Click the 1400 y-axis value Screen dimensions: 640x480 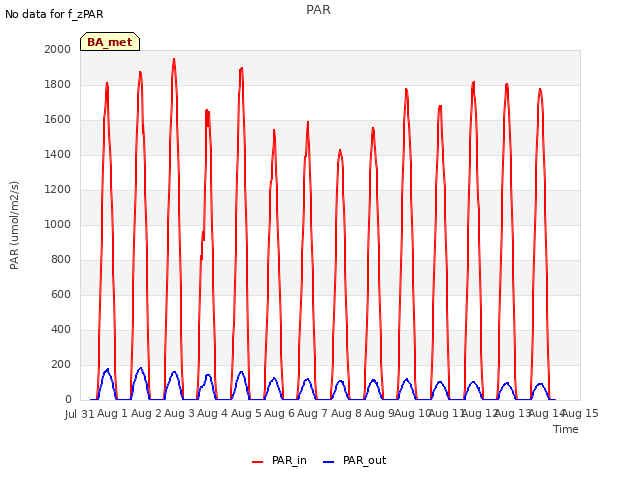click(58, 154)
